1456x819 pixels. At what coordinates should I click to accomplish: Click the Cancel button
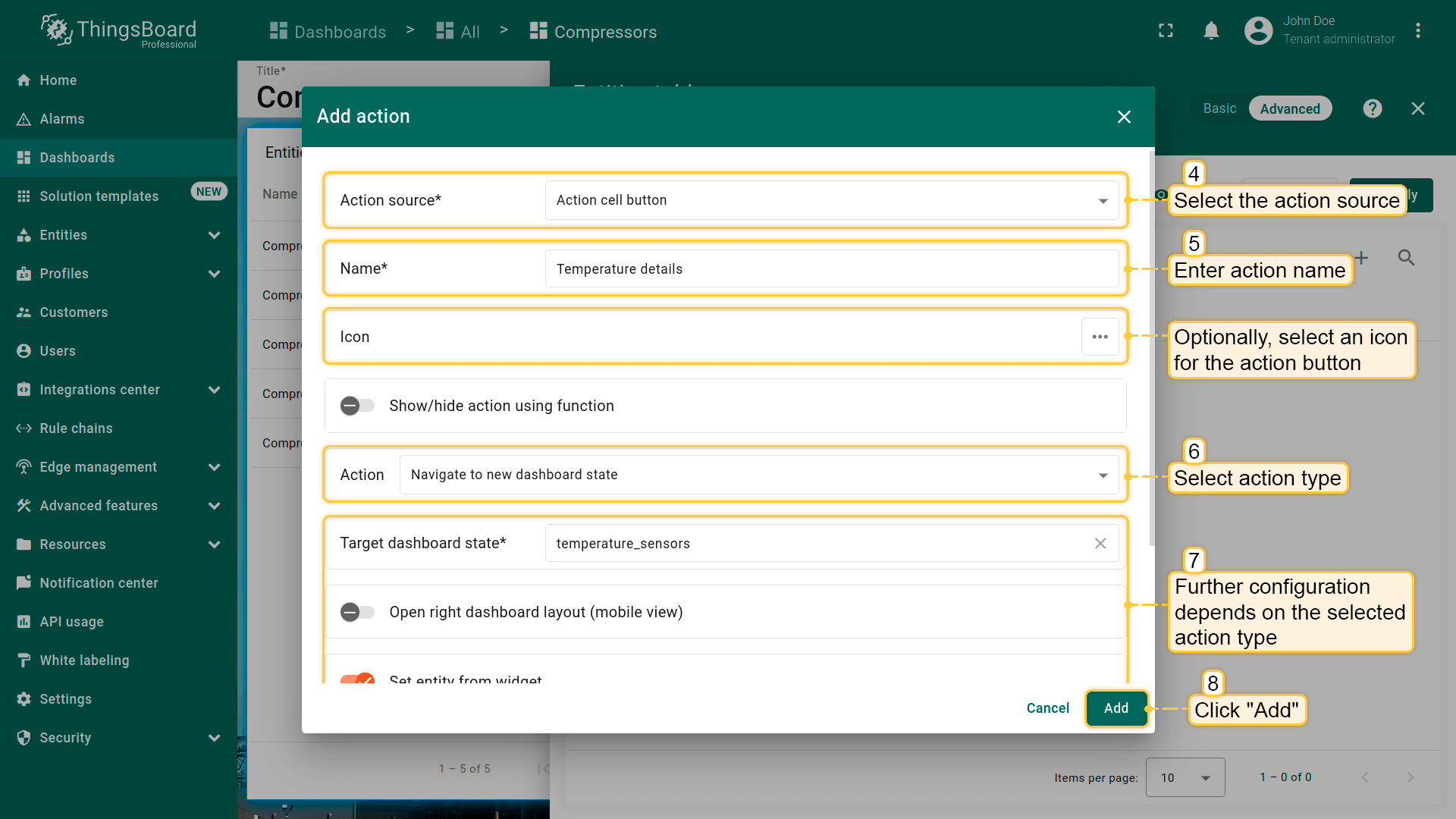1047,708
